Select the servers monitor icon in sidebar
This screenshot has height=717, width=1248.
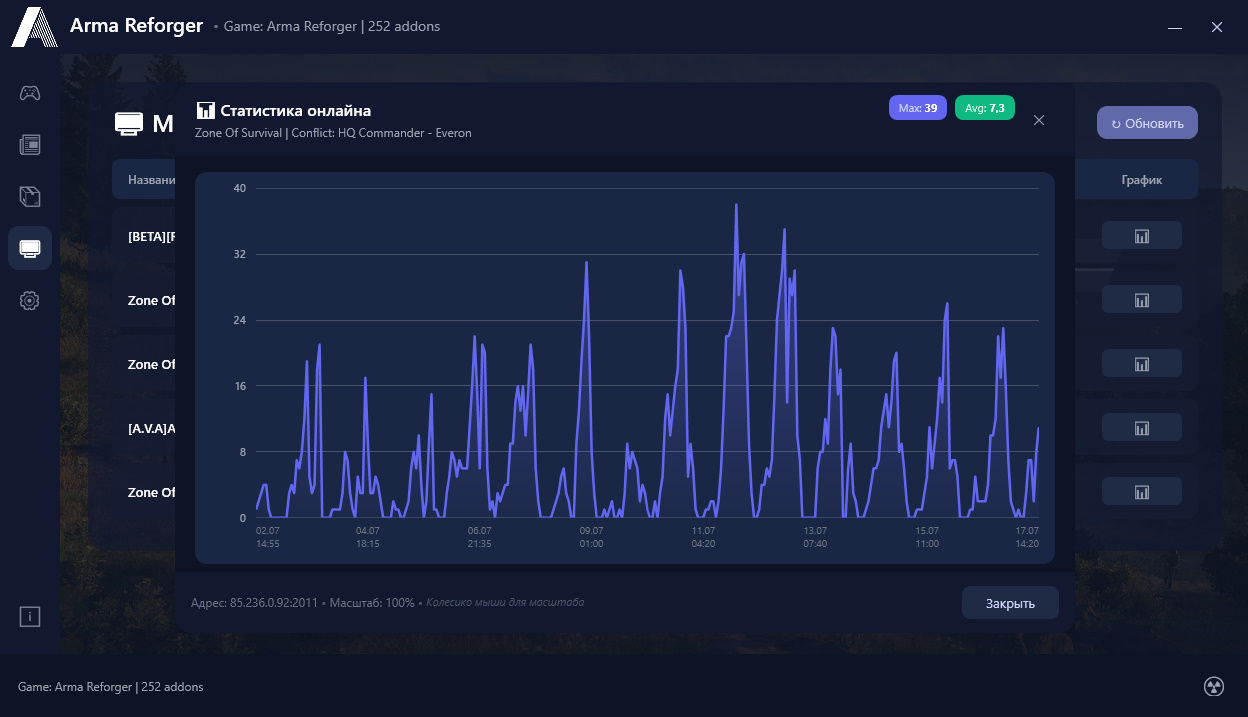30,248
